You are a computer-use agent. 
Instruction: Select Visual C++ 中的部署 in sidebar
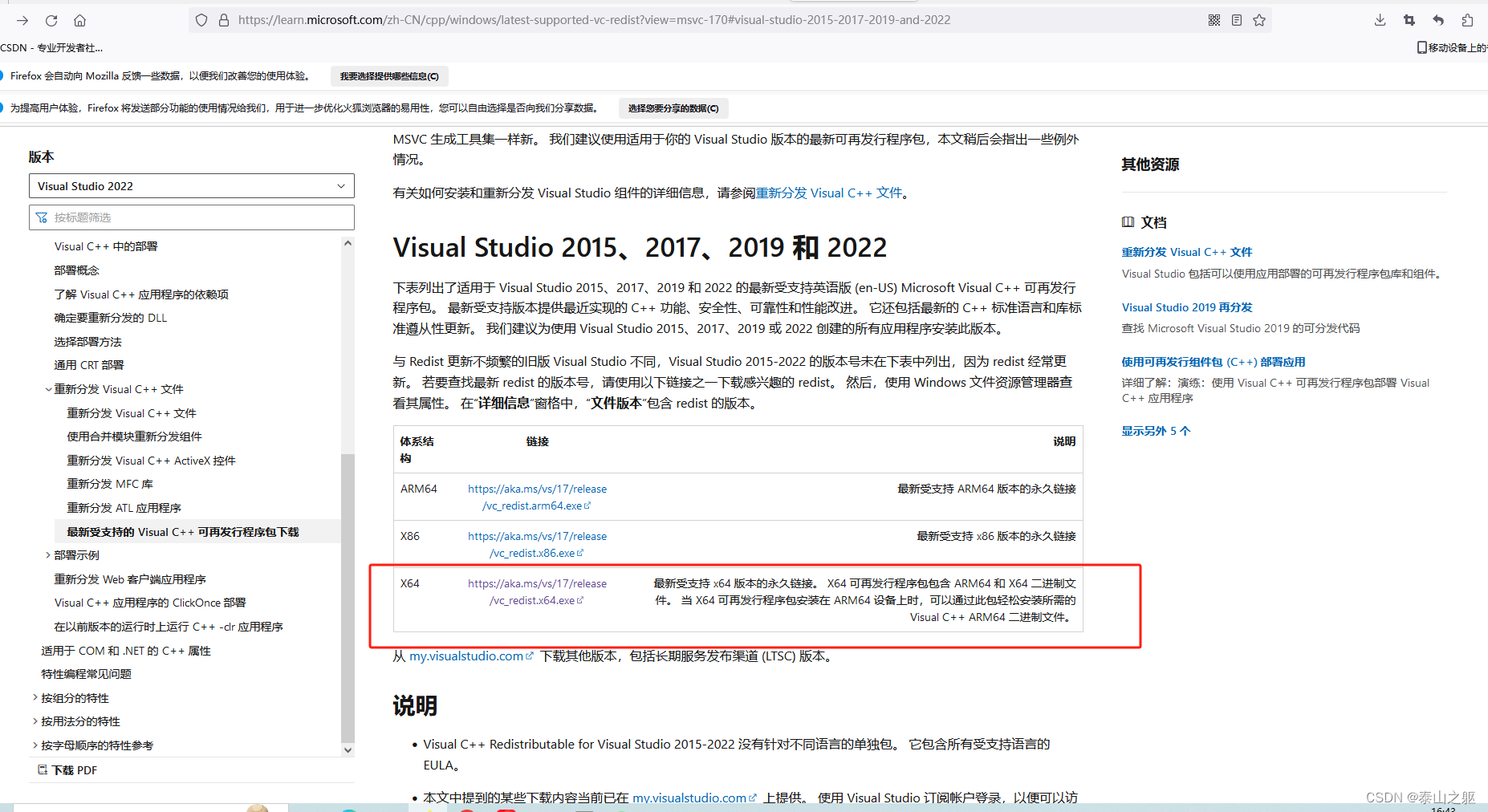coord(106,246)
